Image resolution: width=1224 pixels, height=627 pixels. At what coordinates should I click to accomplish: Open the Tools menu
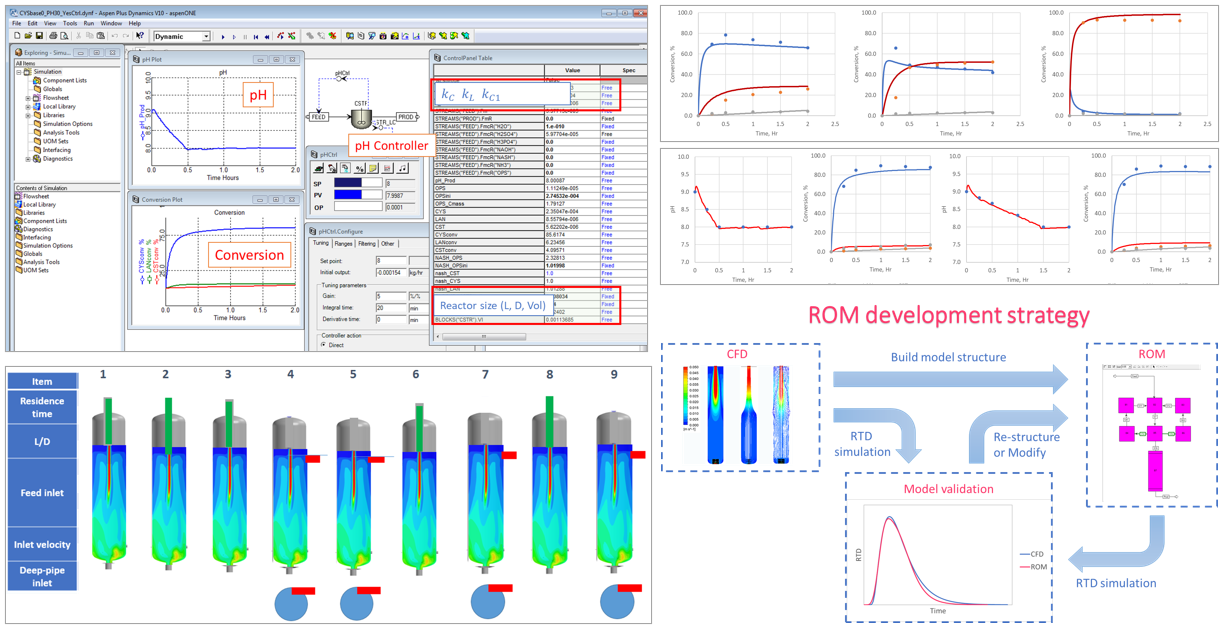69,23
